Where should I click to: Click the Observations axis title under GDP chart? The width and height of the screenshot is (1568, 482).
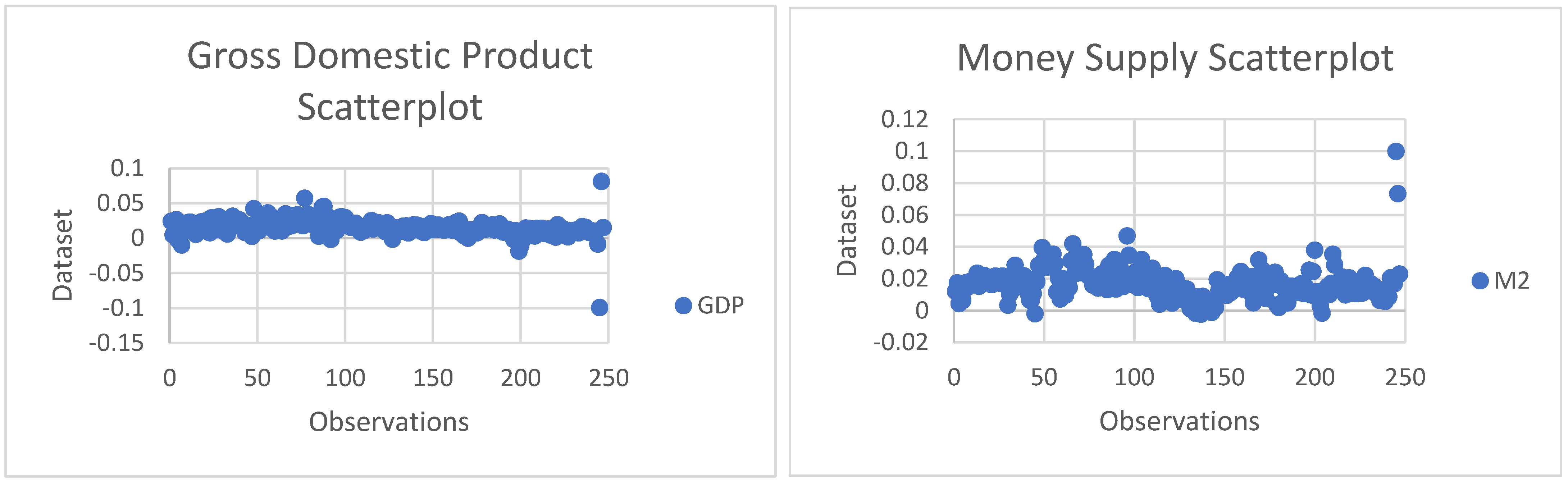tap(389, 422)
